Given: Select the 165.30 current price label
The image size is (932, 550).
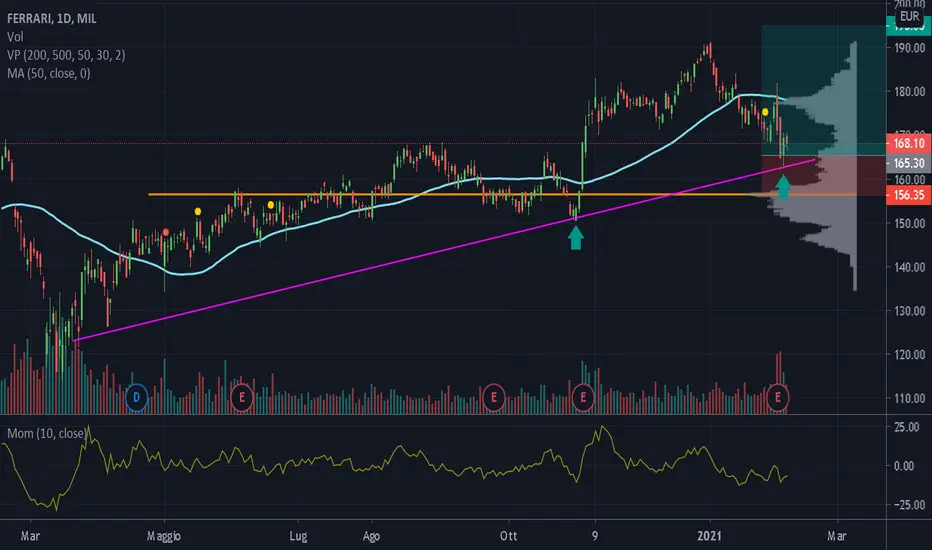Looking at the screenshot, I should [908, 163].
